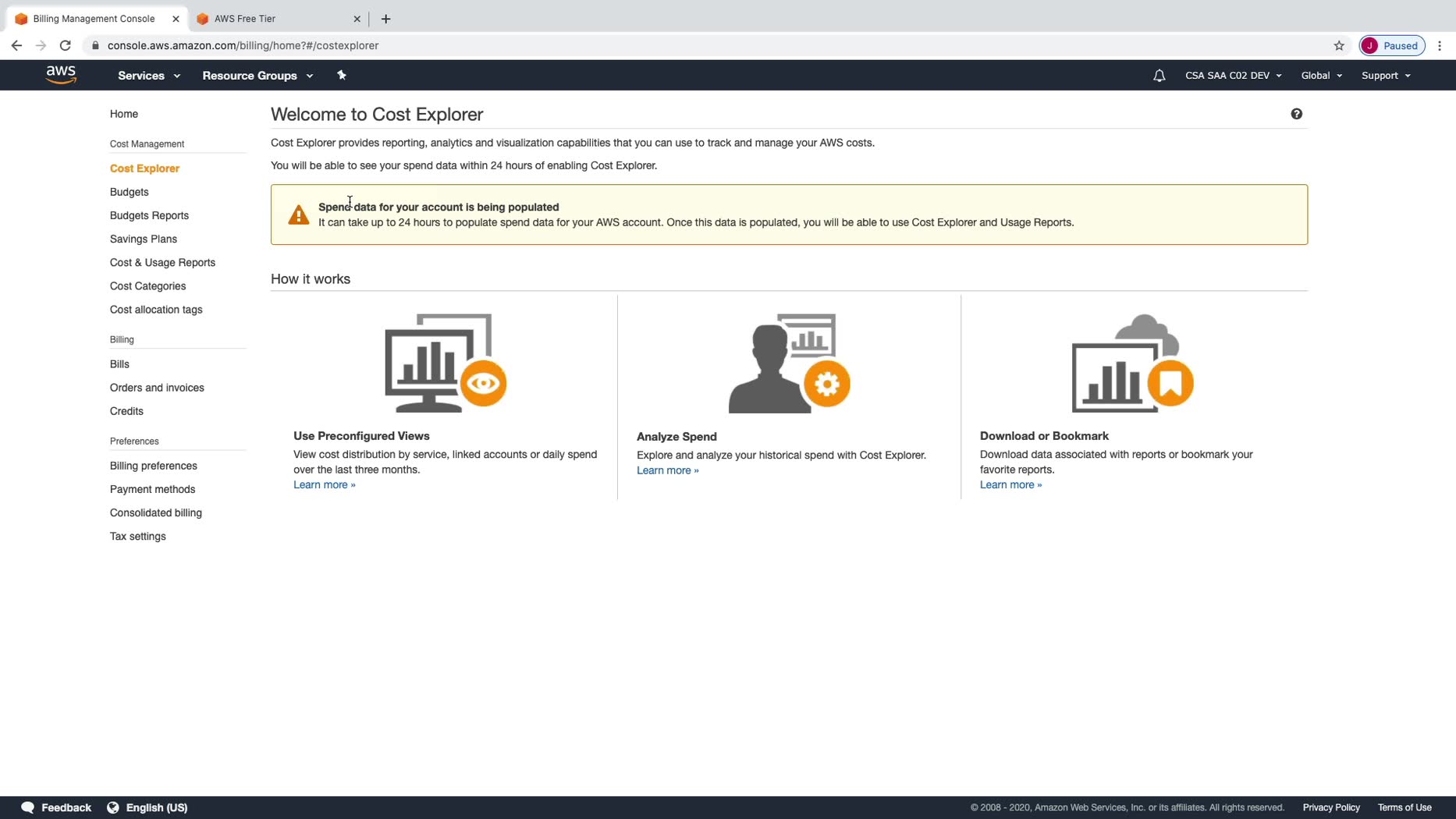Change language via English (US)

147,807
